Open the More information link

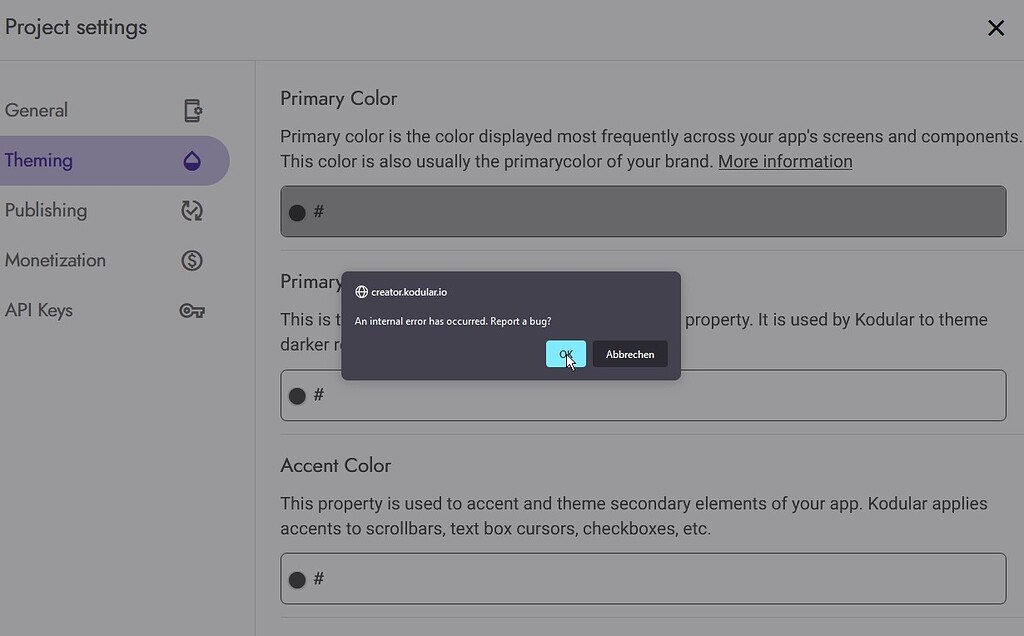tap(785, 161)
